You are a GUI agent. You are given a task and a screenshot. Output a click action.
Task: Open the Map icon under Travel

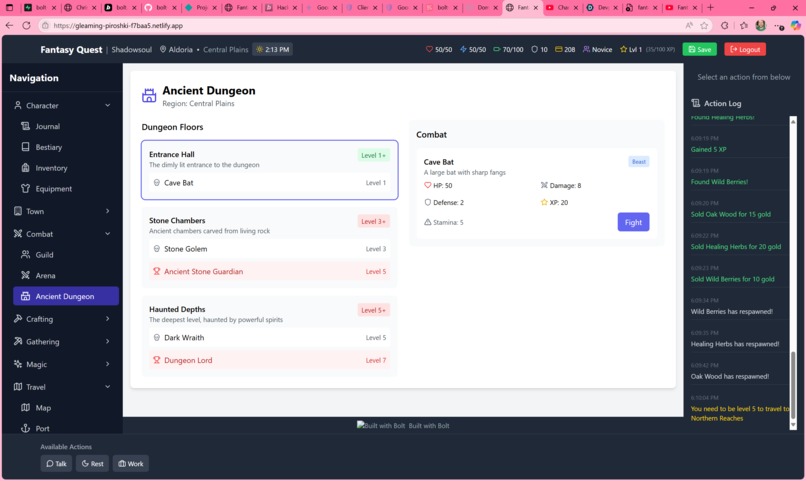(25, 408)
